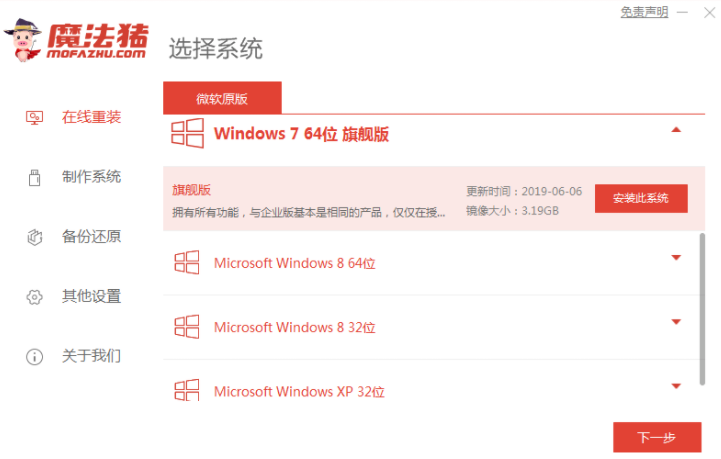
Task: Expand the Microsoft Windows 8 32位 entry
Action: pos(676,322)
